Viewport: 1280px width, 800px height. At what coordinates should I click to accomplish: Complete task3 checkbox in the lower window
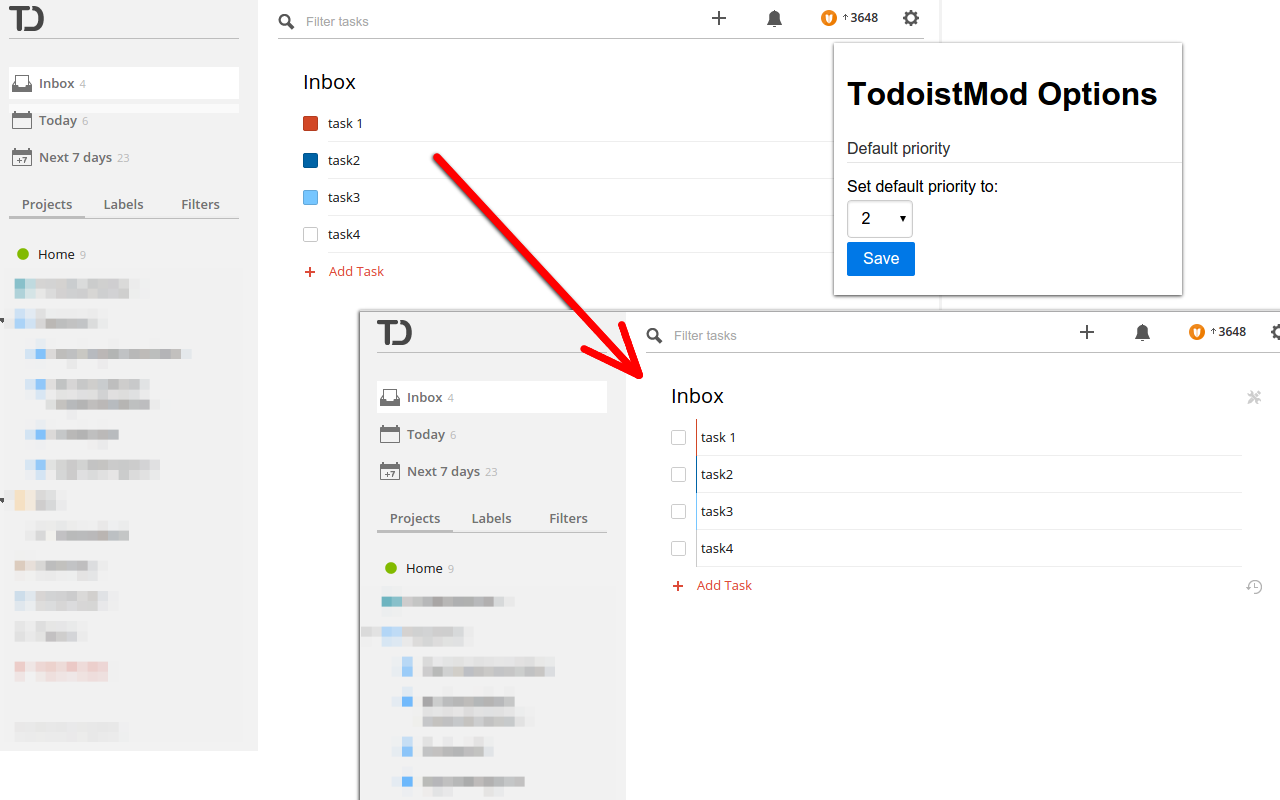tap(678, 512)
